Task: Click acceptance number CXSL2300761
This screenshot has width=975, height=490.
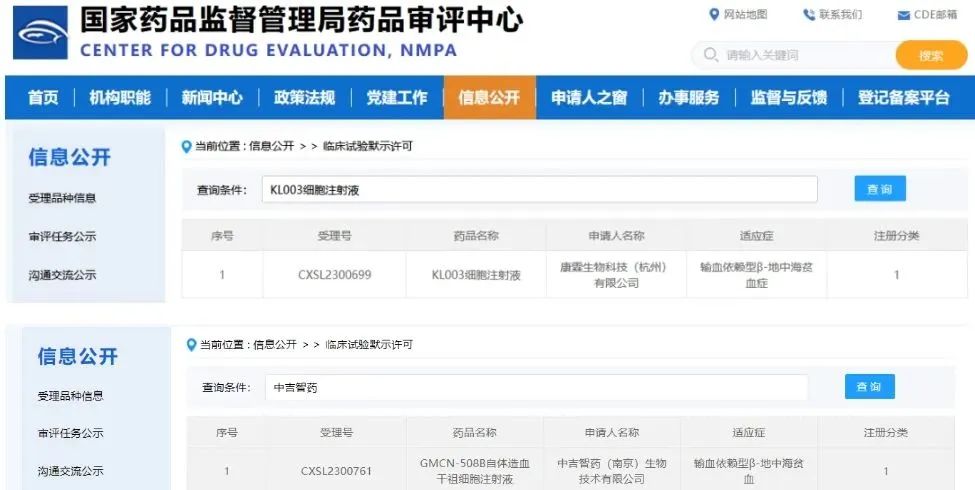Action: pos(336,471)
